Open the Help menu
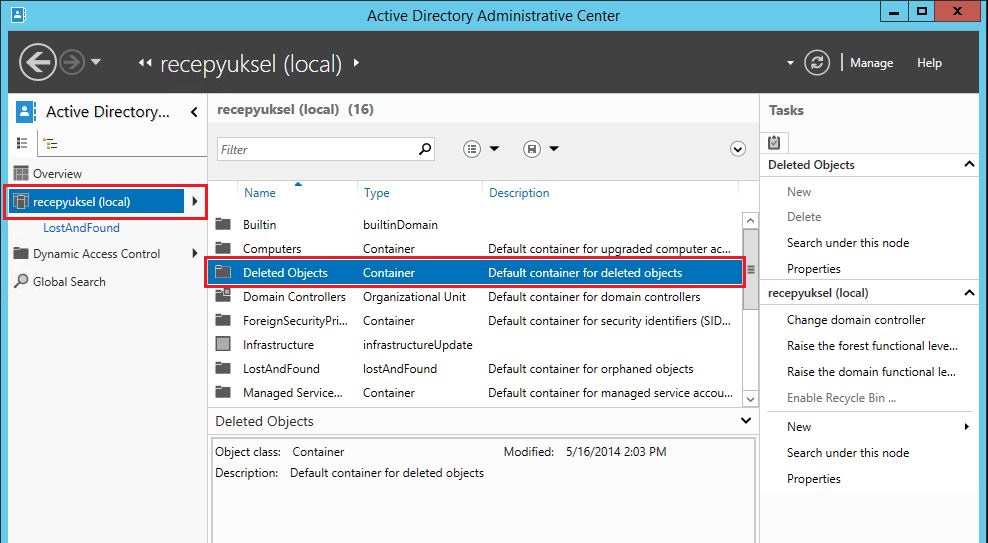The width and height of the screenshot is (988, 543). tap(929, 63)
